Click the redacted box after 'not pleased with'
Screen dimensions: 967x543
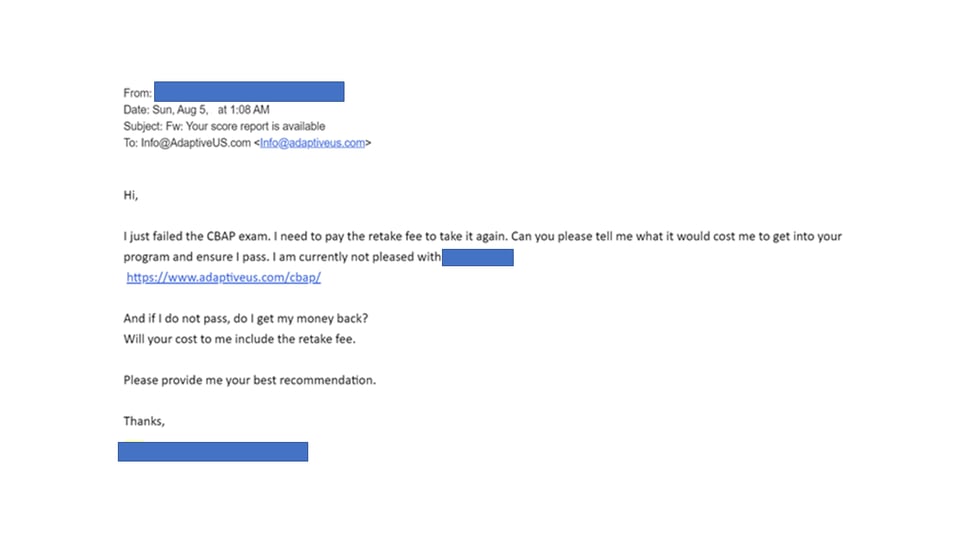point(478,257)
